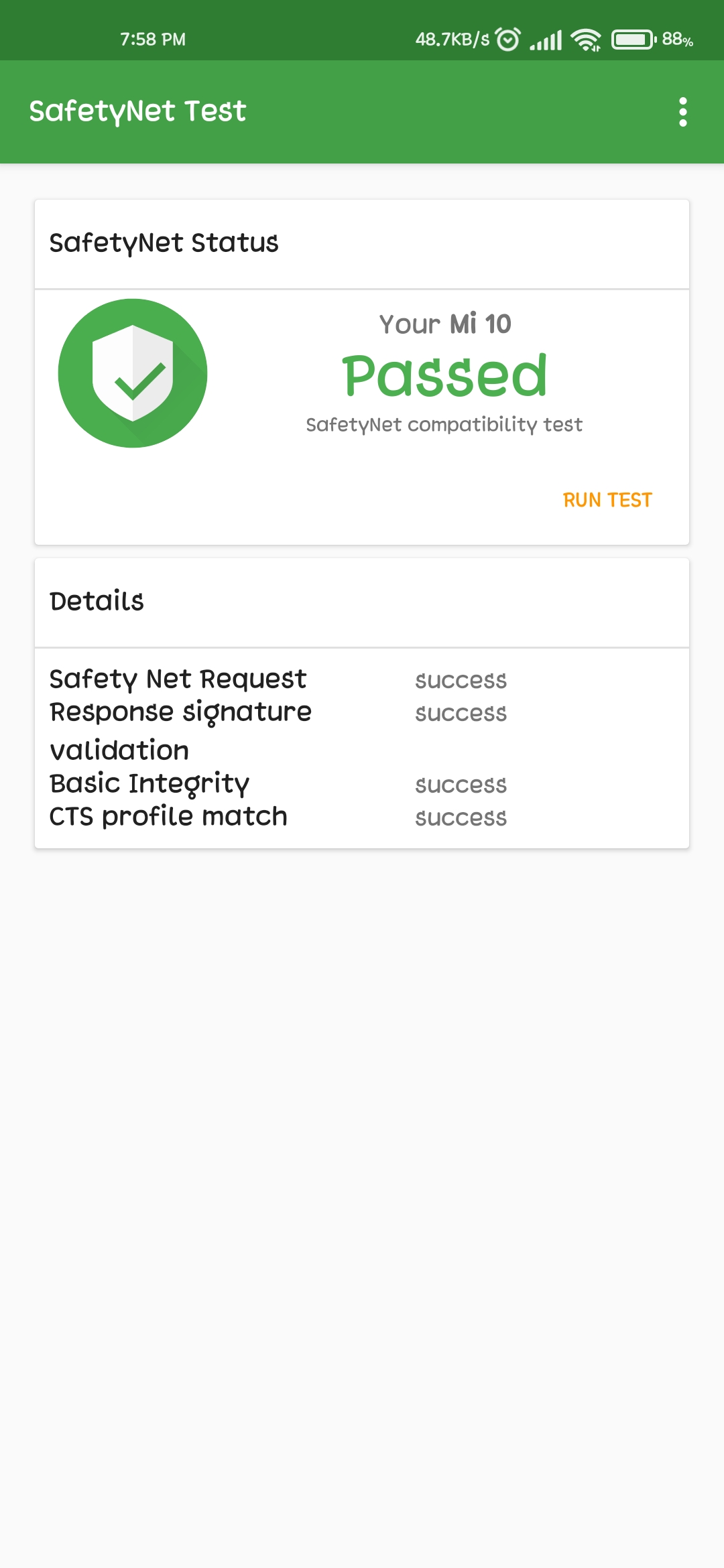The width and height of the screenshot is (724, 1568).
Task: Tap the Basic Integrity success value
Action: (x=461, y=785)
